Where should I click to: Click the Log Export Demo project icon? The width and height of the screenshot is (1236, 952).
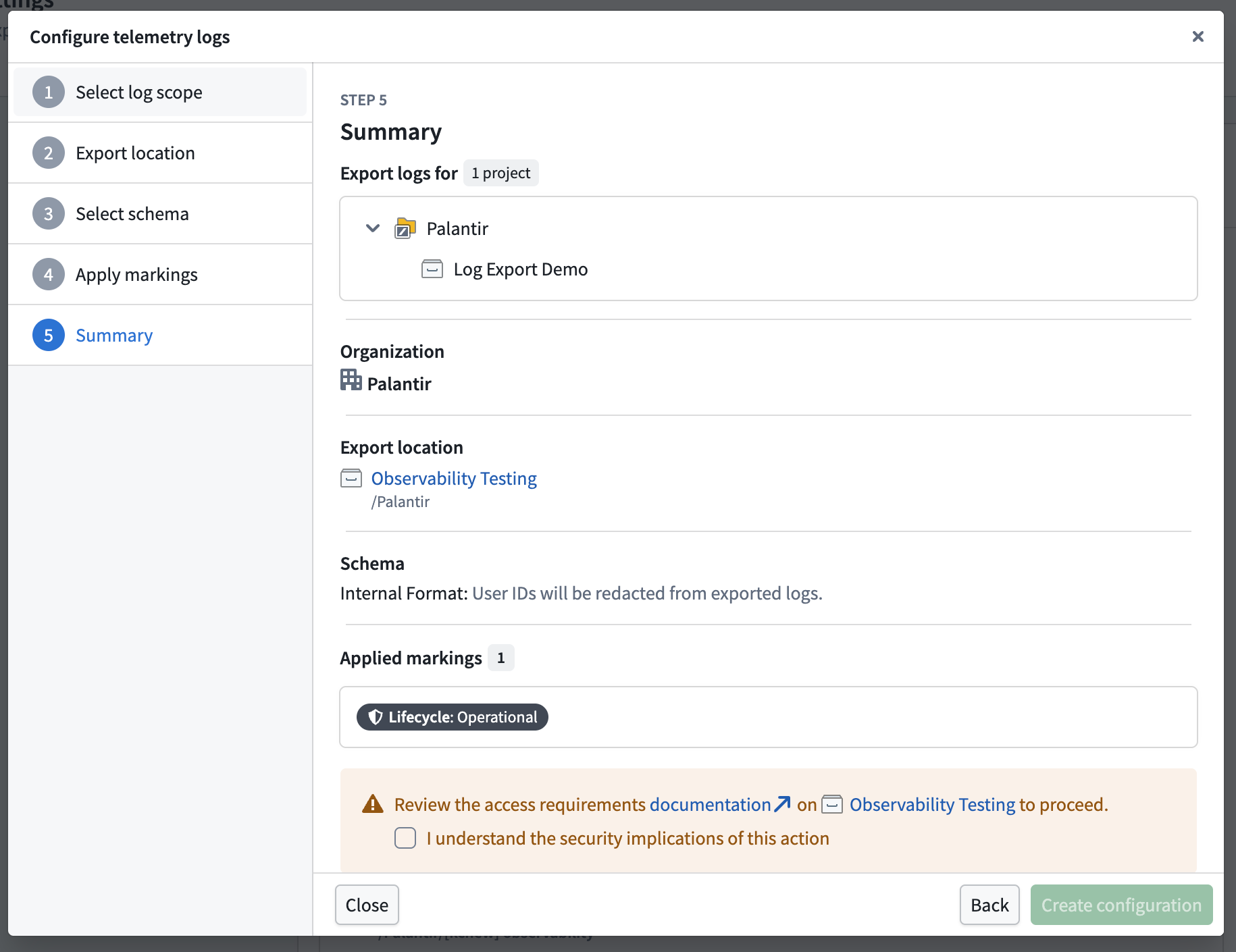[432, 269]
